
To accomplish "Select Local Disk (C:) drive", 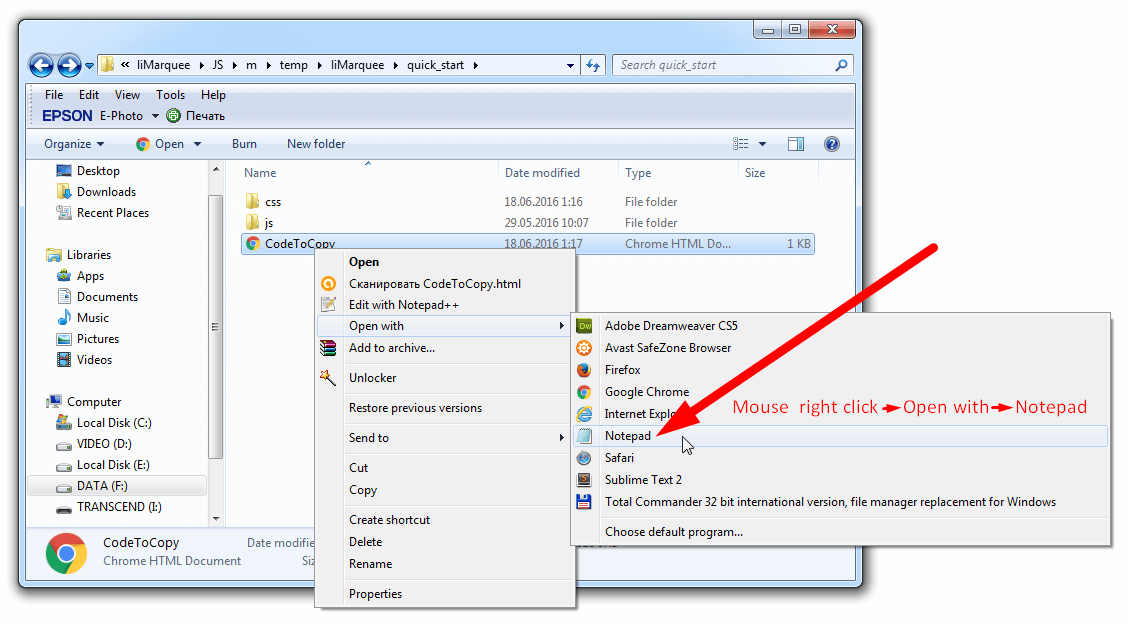I will tap(114, 422).
